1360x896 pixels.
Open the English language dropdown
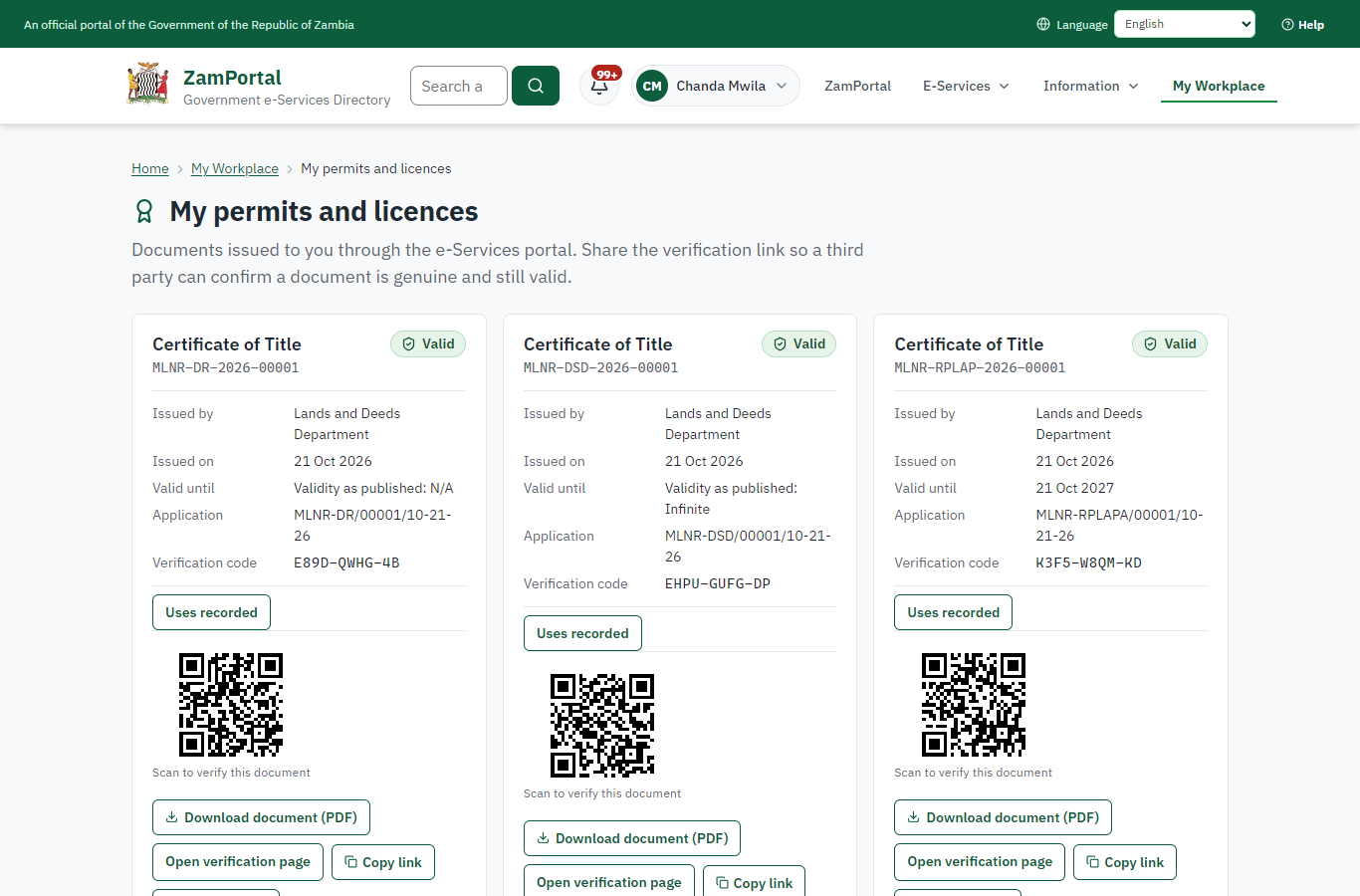pyautogui.click(x=1185, y=24)
